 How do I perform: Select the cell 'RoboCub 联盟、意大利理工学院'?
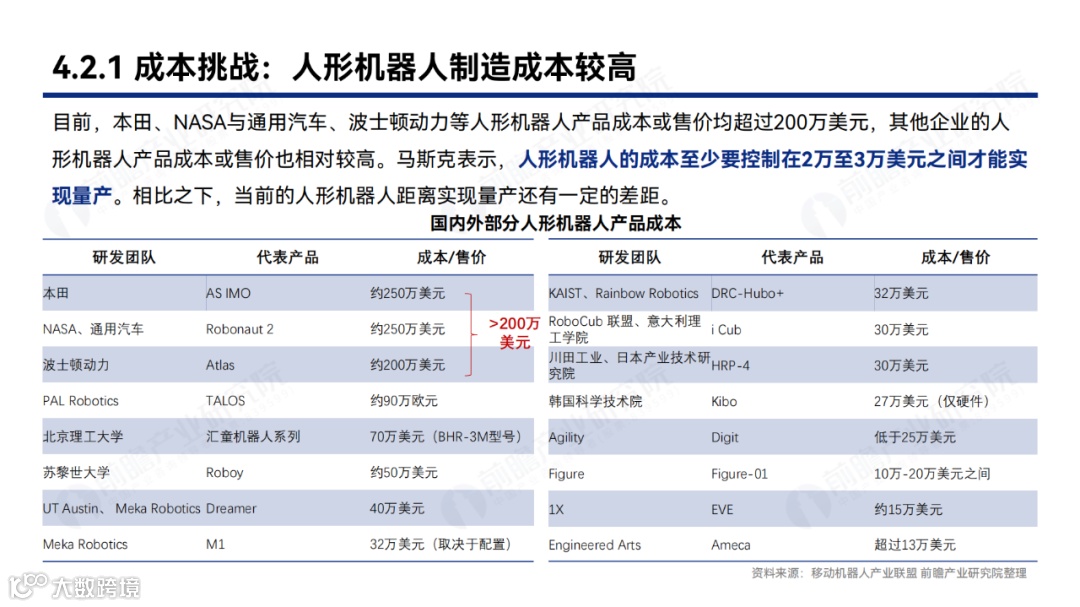[625, 329]
